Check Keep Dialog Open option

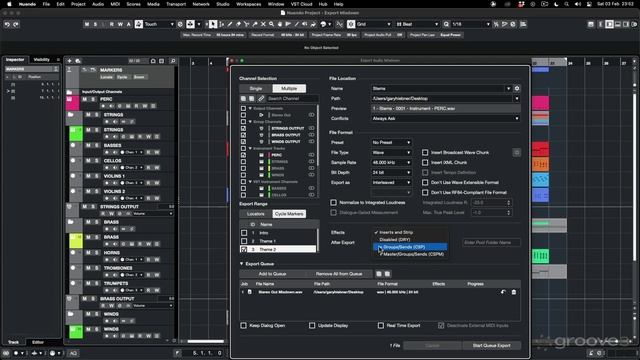(x=244, y=326)
